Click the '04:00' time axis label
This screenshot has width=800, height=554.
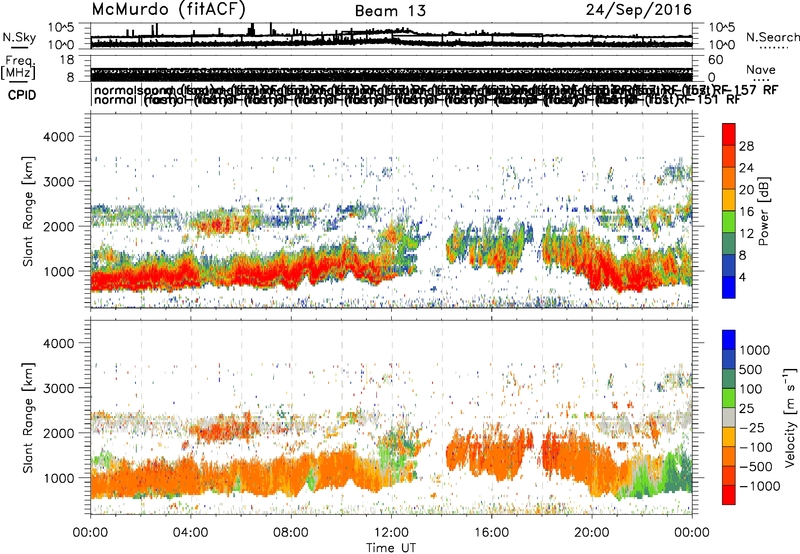[191, 533]
